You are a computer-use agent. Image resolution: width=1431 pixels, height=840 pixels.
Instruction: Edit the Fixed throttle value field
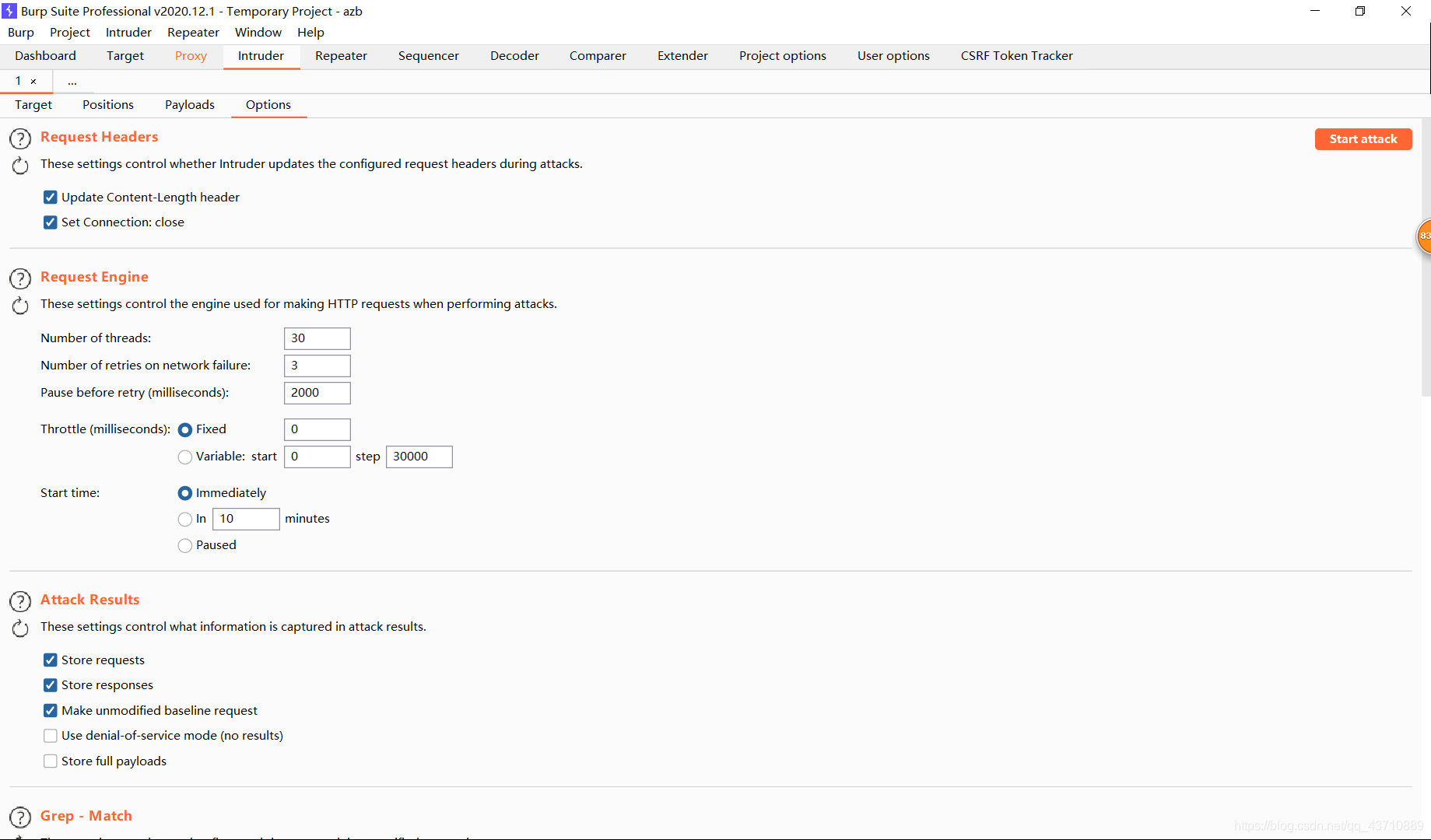(317, 429)
